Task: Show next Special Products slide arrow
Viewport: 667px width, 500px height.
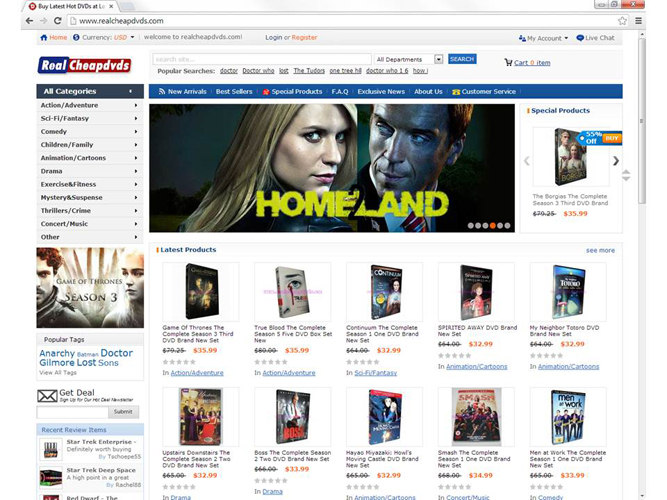Action: point(616,161)
